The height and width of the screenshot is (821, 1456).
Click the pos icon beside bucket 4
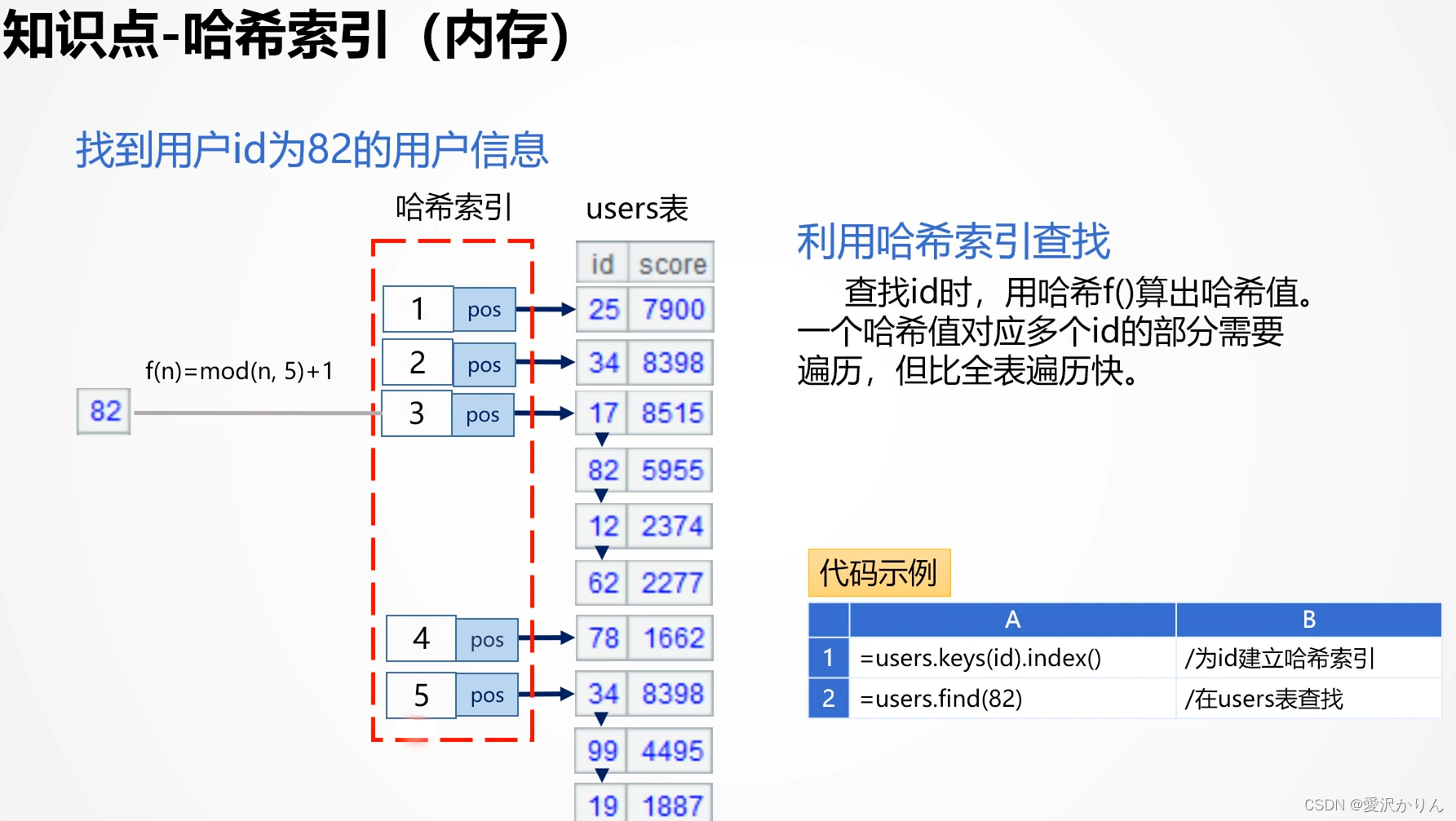[487, 641]
